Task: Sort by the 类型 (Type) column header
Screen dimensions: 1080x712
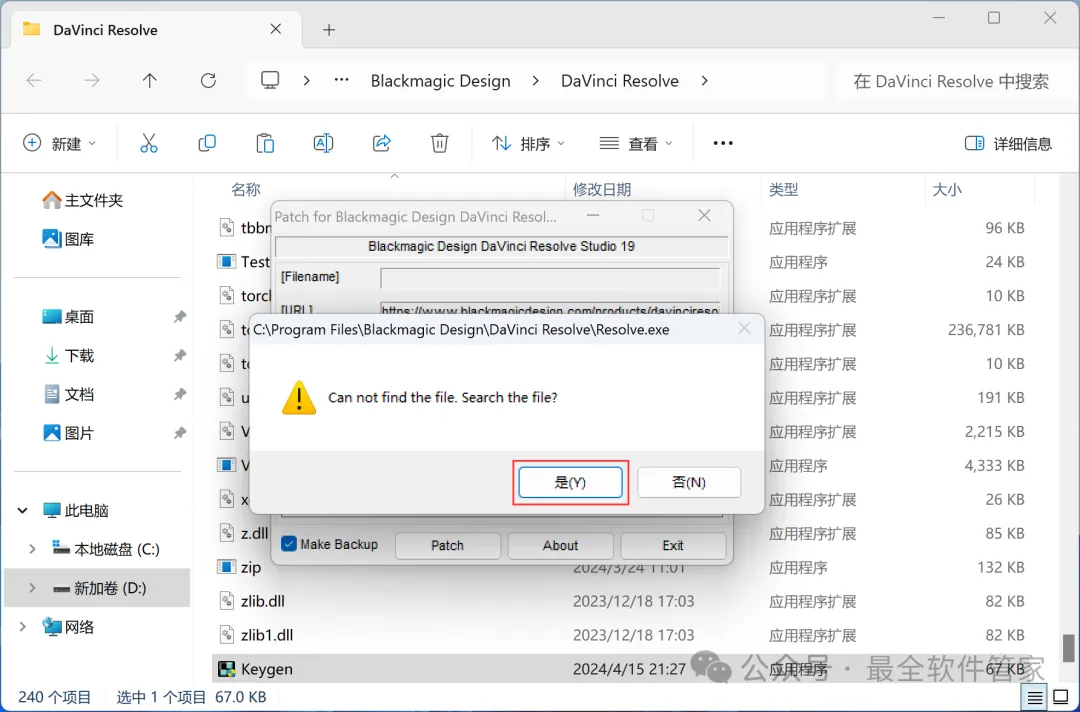Action: click(x=784, y=189)
